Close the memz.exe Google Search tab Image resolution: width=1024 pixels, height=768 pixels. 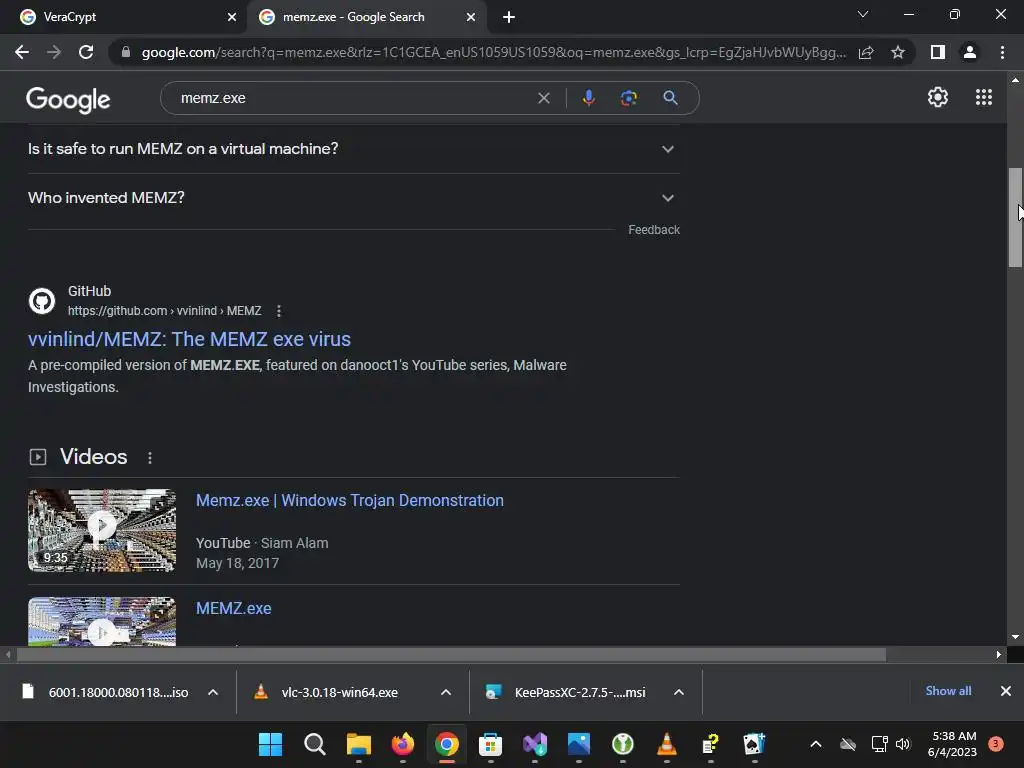[x=471, y=17]
